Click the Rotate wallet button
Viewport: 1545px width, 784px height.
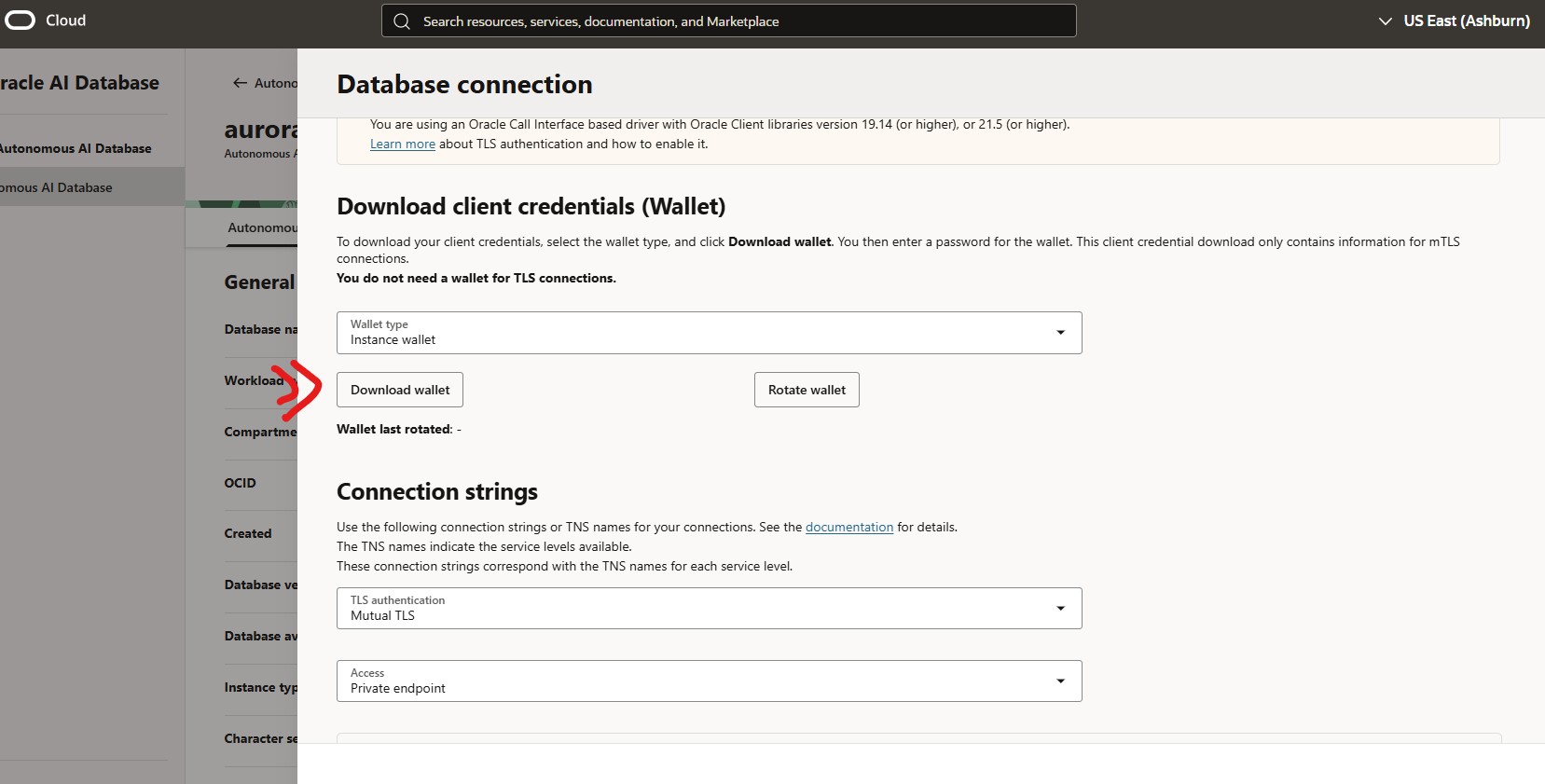click(x=807, y=390)
